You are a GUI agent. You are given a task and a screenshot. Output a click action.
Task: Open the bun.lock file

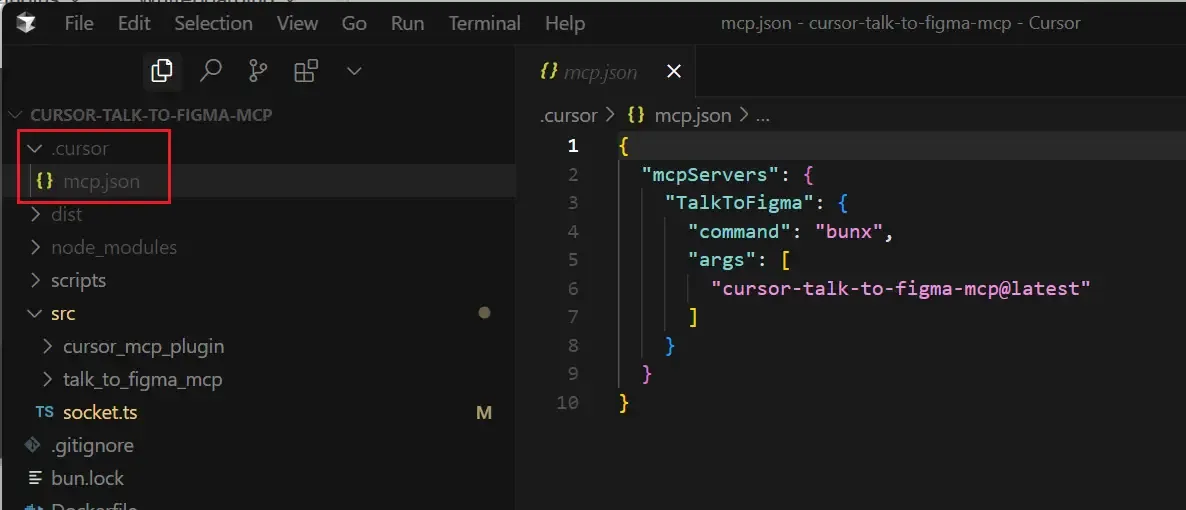(87, 478)
